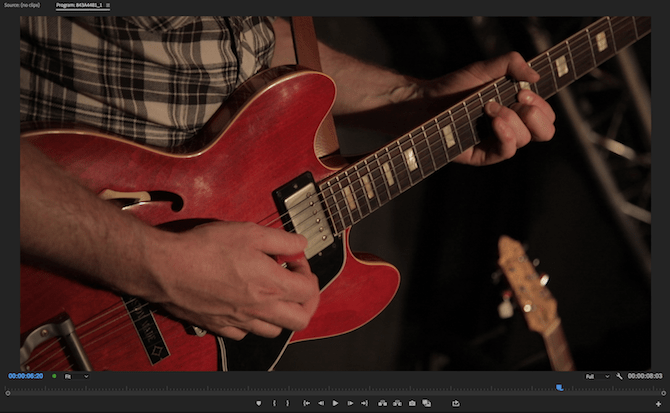670x413 pixels.
Task: Open the Full playback resolution dropdown
Action: [597, 376]
